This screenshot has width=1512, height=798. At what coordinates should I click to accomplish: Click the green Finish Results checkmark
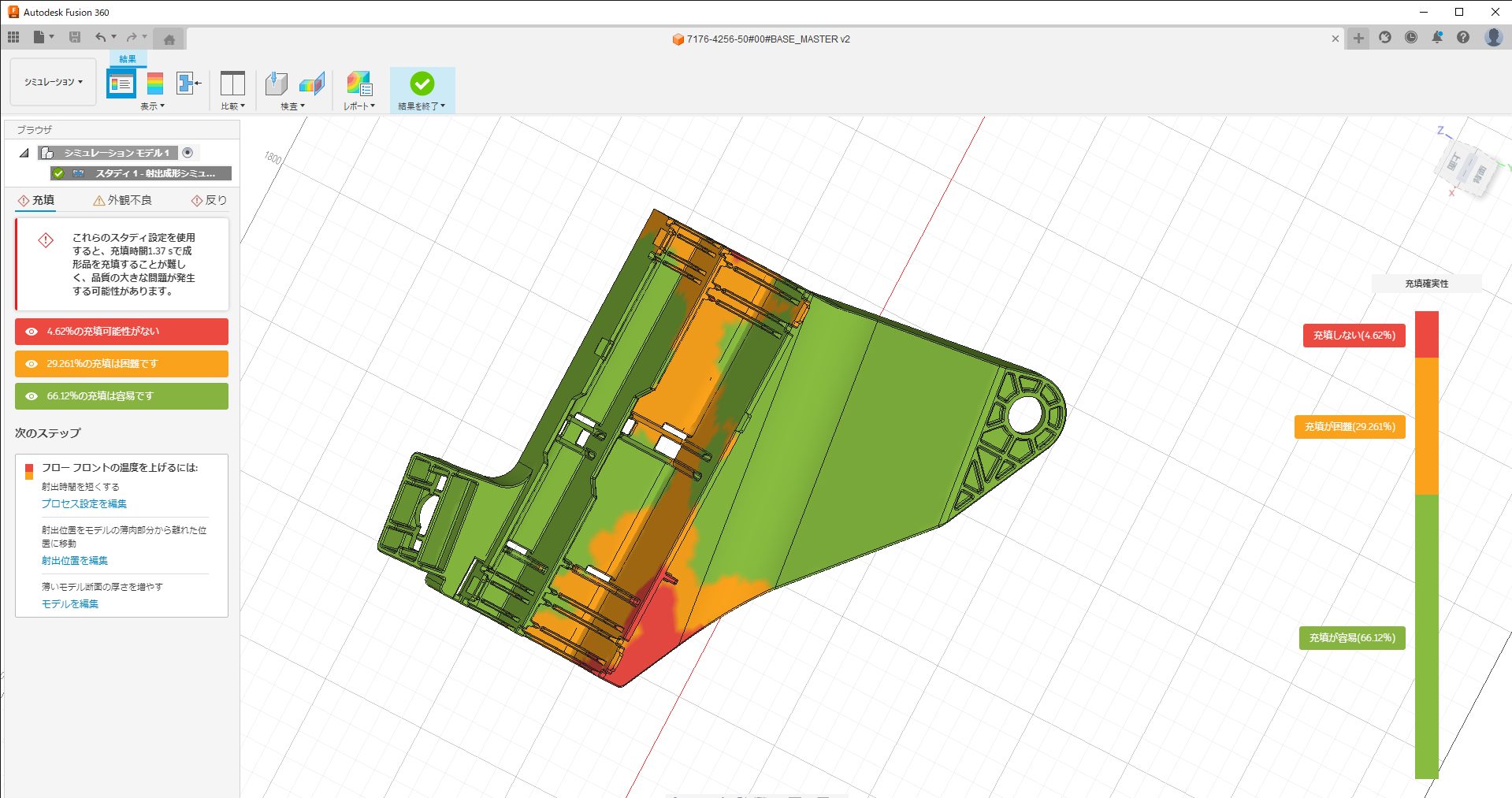point(422,84)
